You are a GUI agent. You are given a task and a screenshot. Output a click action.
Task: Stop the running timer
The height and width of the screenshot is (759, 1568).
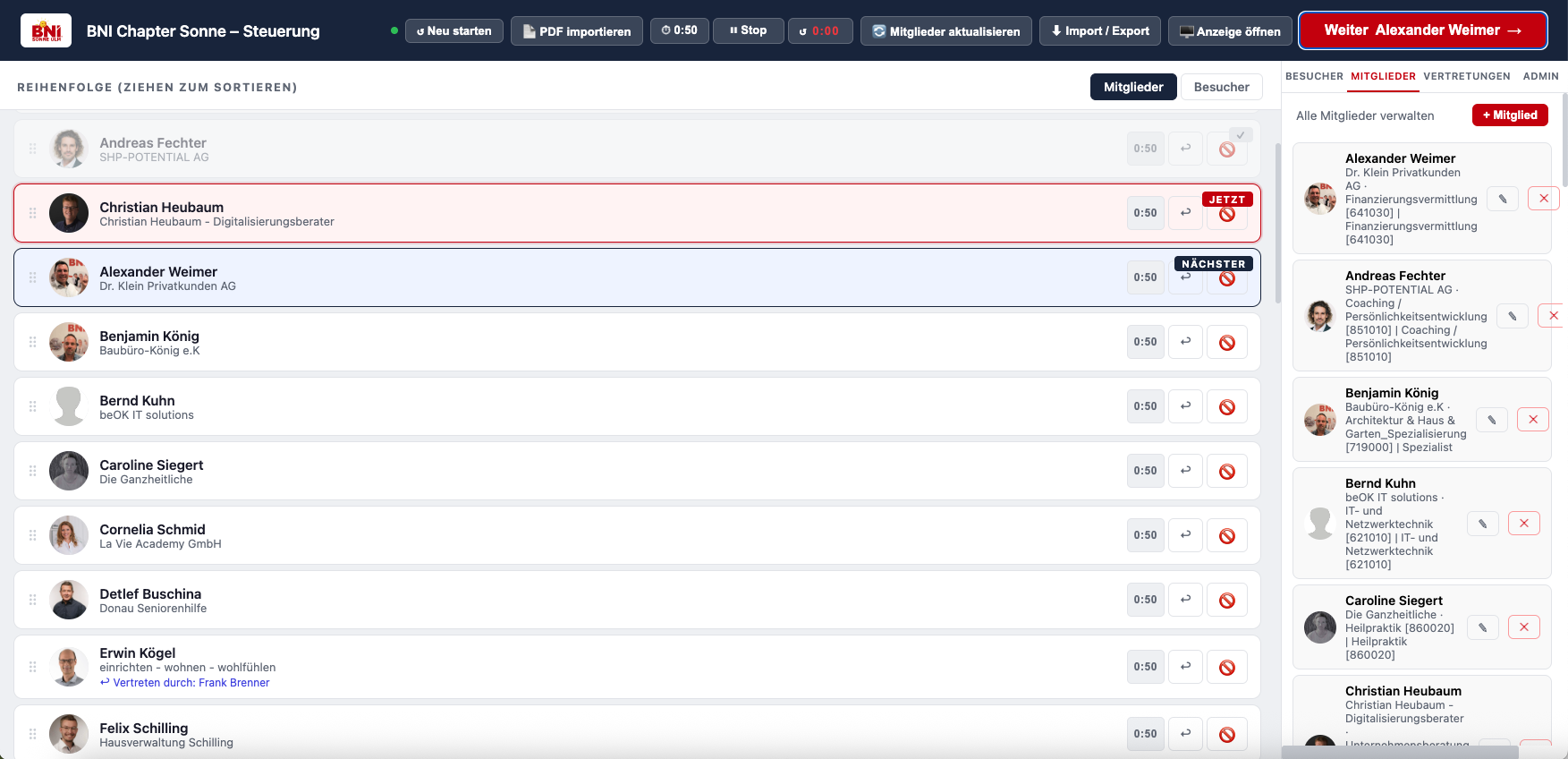tap(748, 30)
